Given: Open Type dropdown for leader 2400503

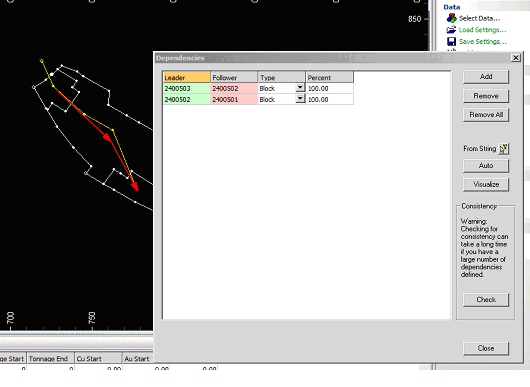Looking at the screenshot, I should coord(300,88).
